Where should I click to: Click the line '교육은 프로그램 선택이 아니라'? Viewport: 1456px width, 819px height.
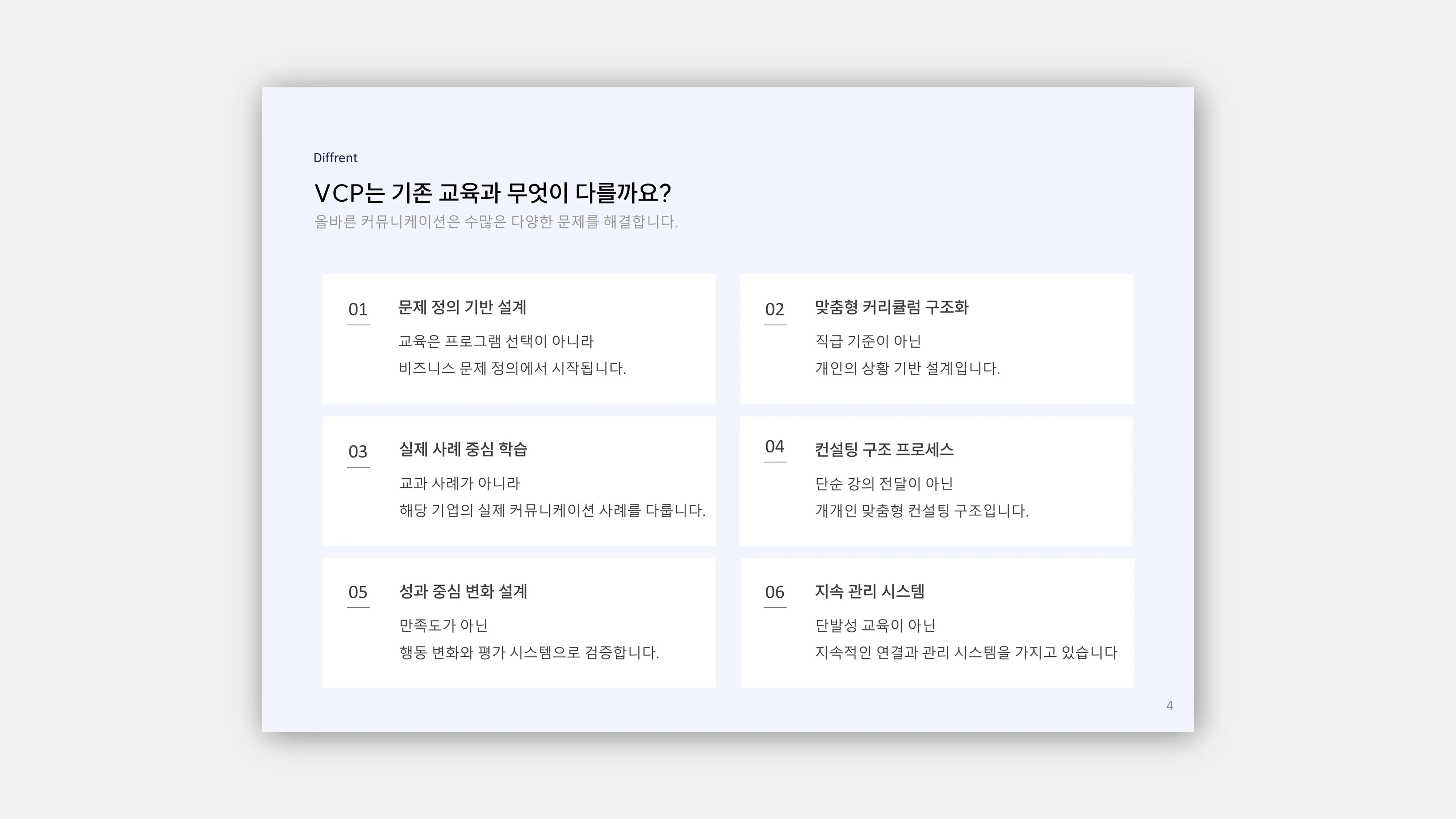tap(496, 341)
